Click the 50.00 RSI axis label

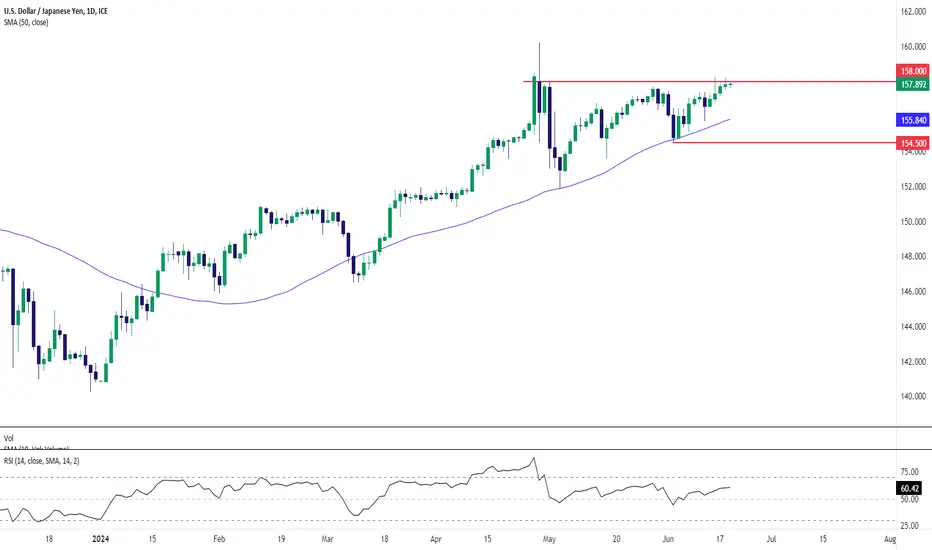click(x=909, y=499)
